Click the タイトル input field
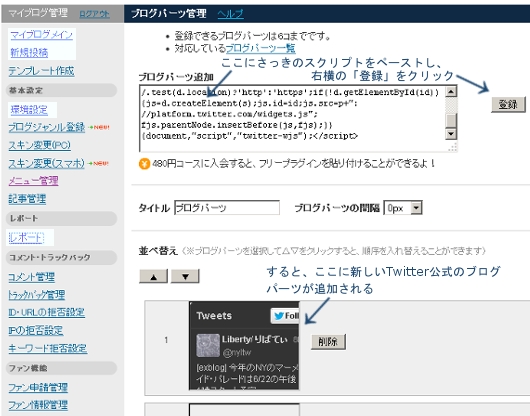 click(227, 207)
